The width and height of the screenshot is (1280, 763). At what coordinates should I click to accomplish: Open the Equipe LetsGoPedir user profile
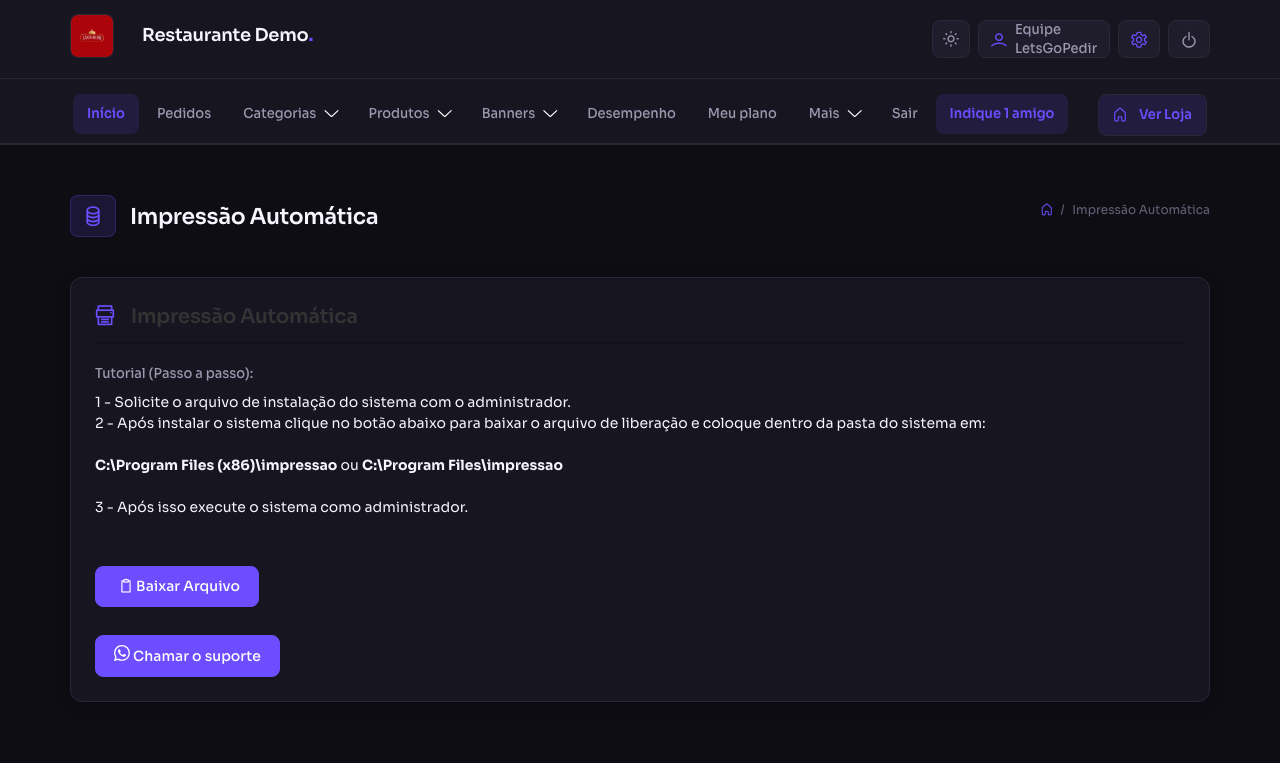click(1044, 39)
